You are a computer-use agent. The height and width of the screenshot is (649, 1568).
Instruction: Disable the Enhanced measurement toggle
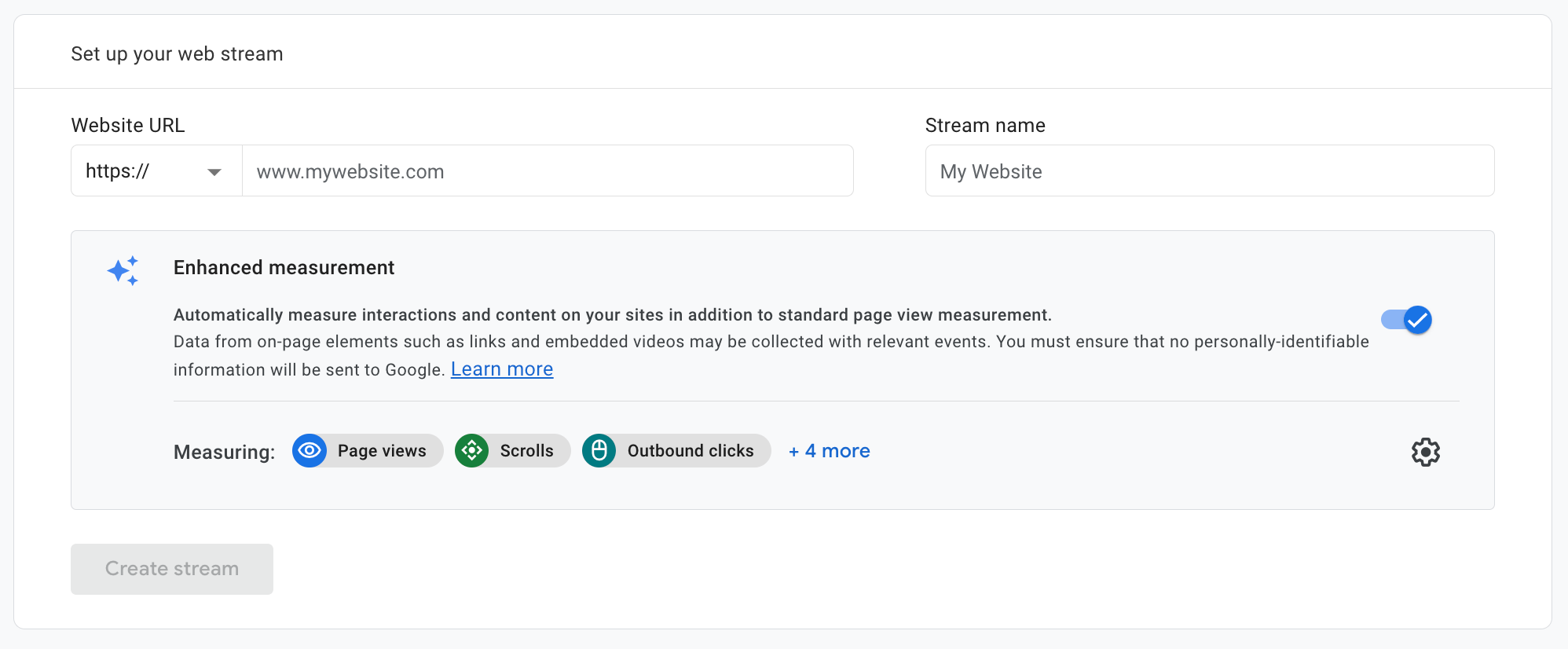pos(1406,320)
